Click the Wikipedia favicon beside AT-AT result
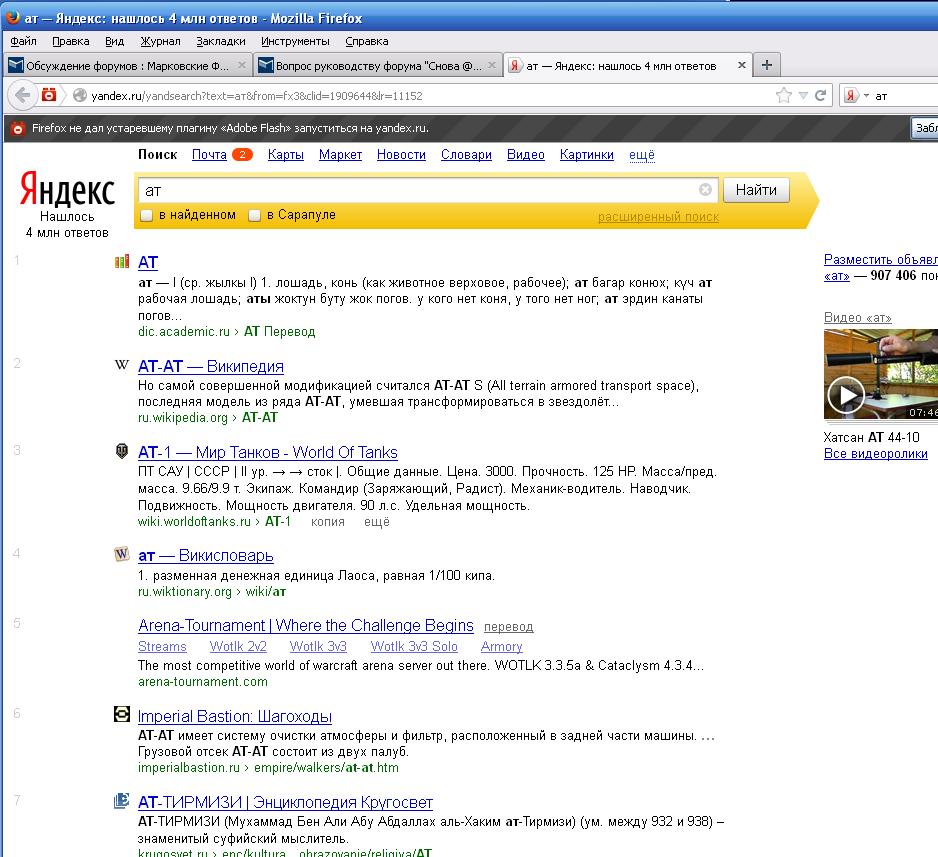 tap(122, 366)
